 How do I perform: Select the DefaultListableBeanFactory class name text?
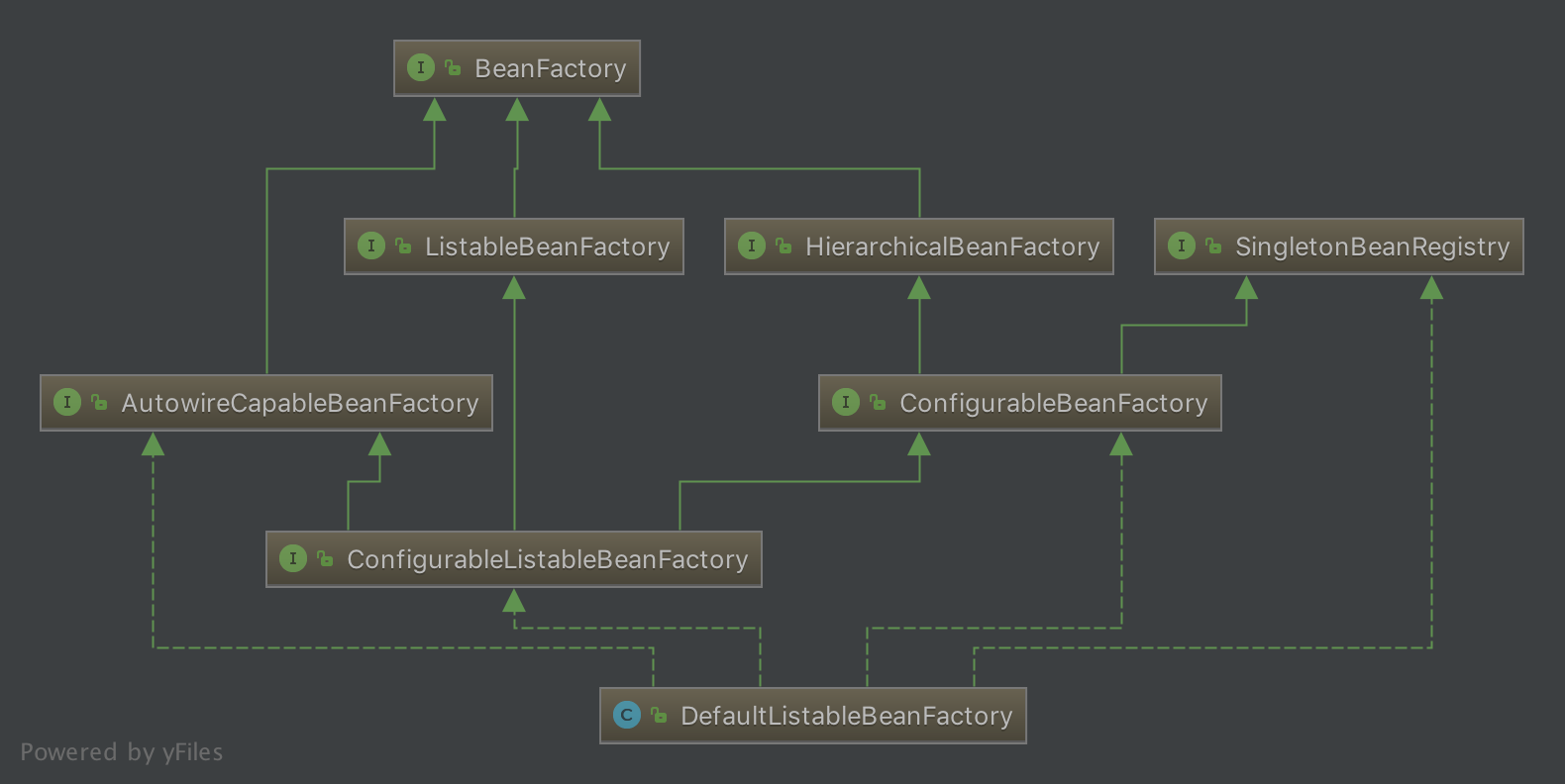click(846, 716)
